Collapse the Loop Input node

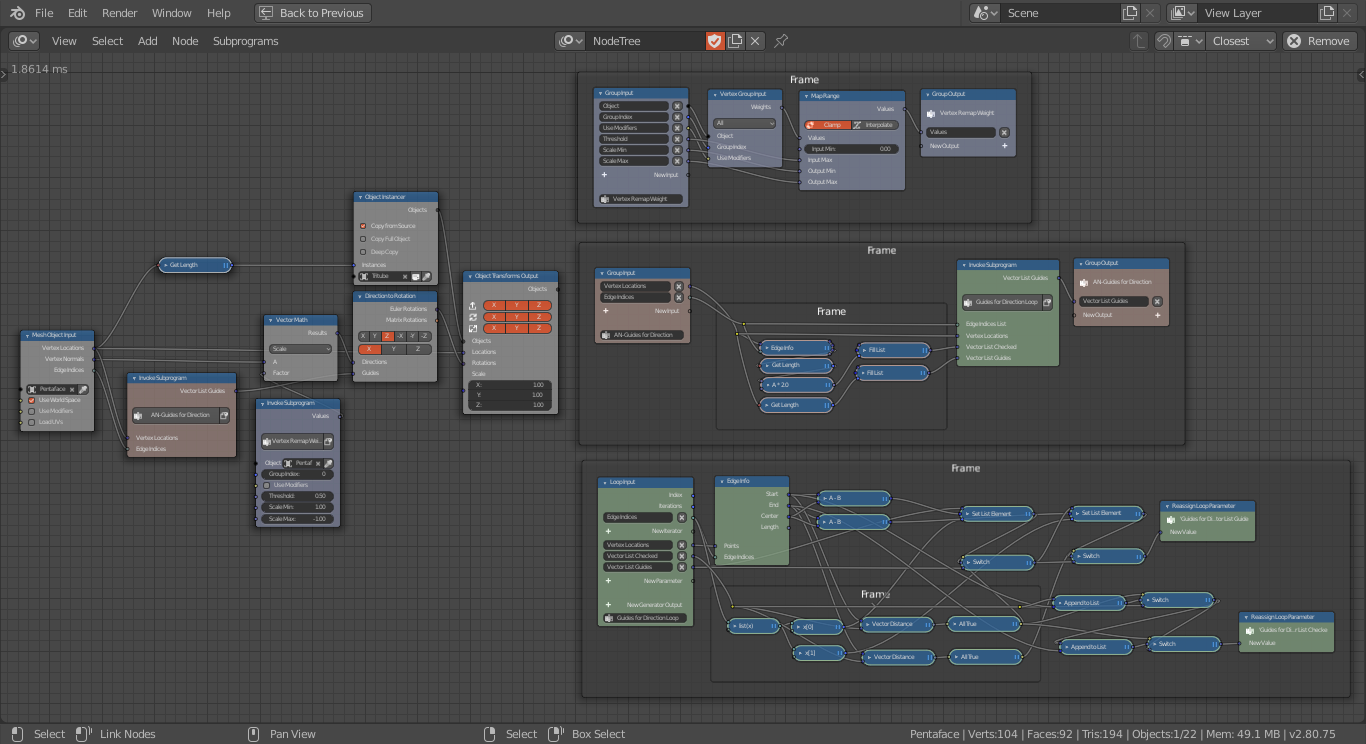[604, 482]
